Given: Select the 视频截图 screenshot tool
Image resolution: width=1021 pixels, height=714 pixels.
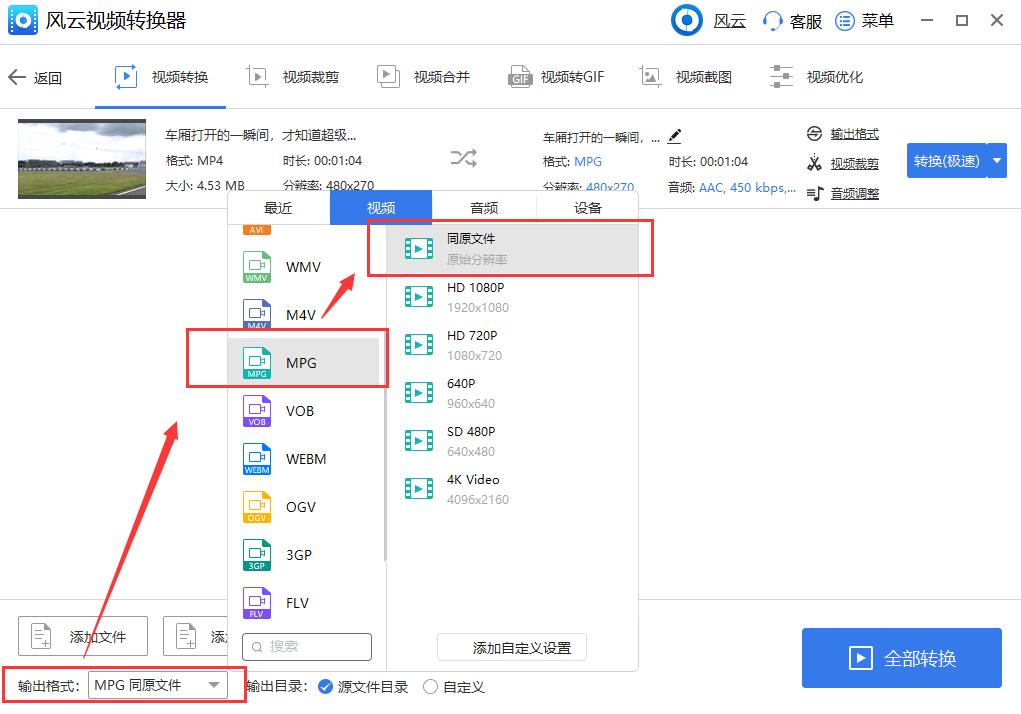Looking at the screenshot, I should [687, 76].
